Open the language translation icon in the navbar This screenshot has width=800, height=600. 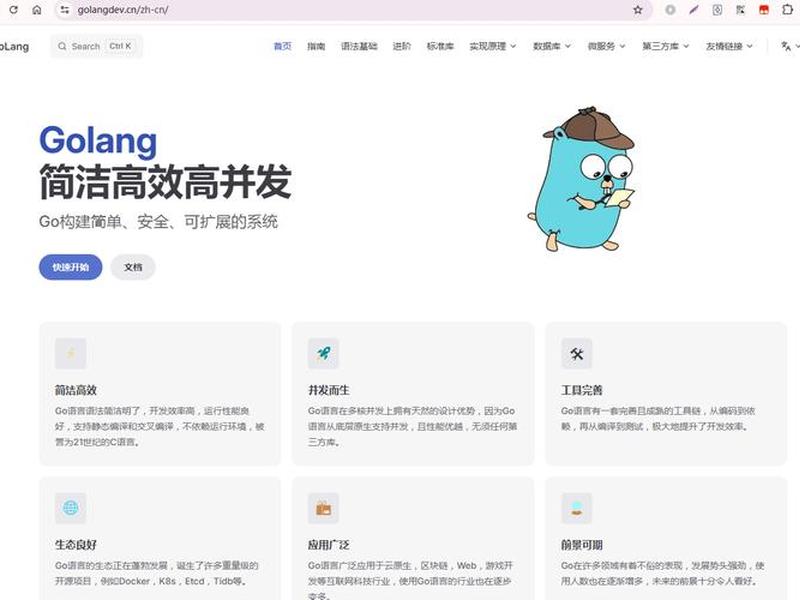click(x=786, y=46)
